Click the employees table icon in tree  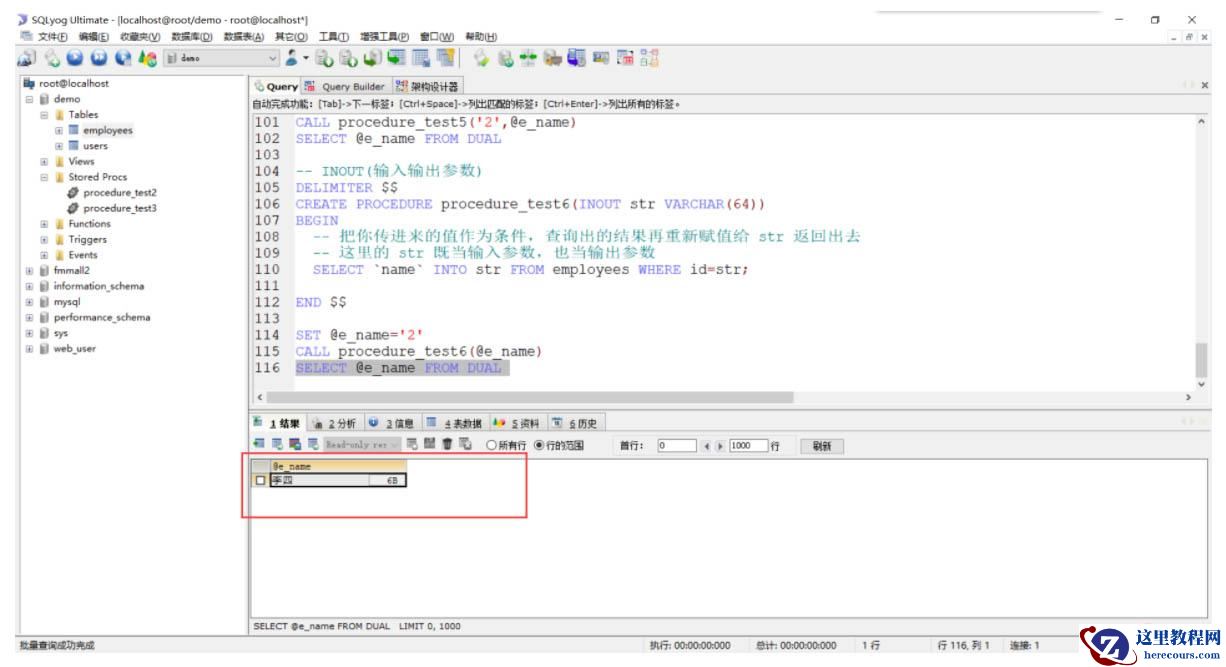tap(73, 130)
